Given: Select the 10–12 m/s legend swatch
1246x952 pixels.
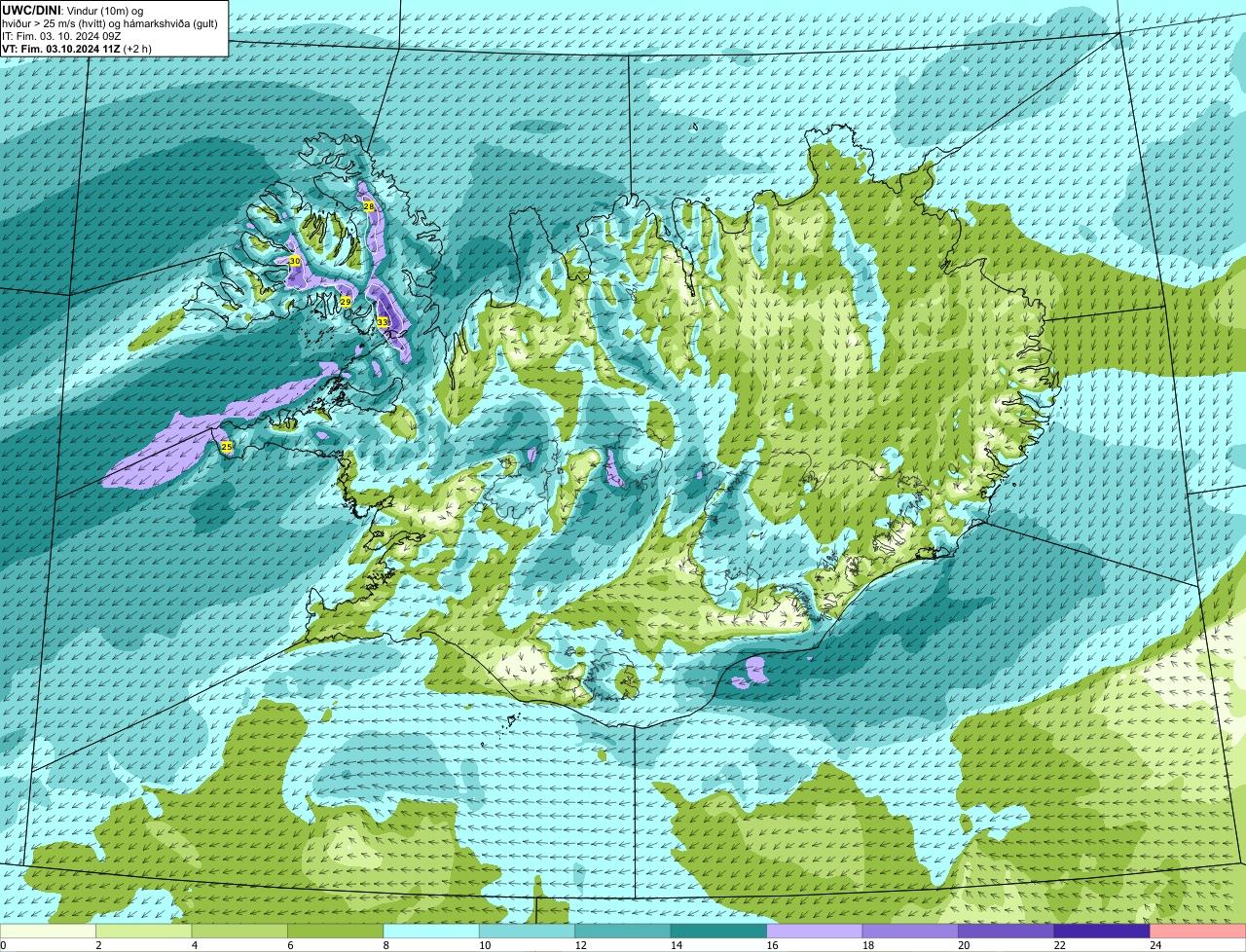Looking at the screenshot, I should (x=528, y=932).
